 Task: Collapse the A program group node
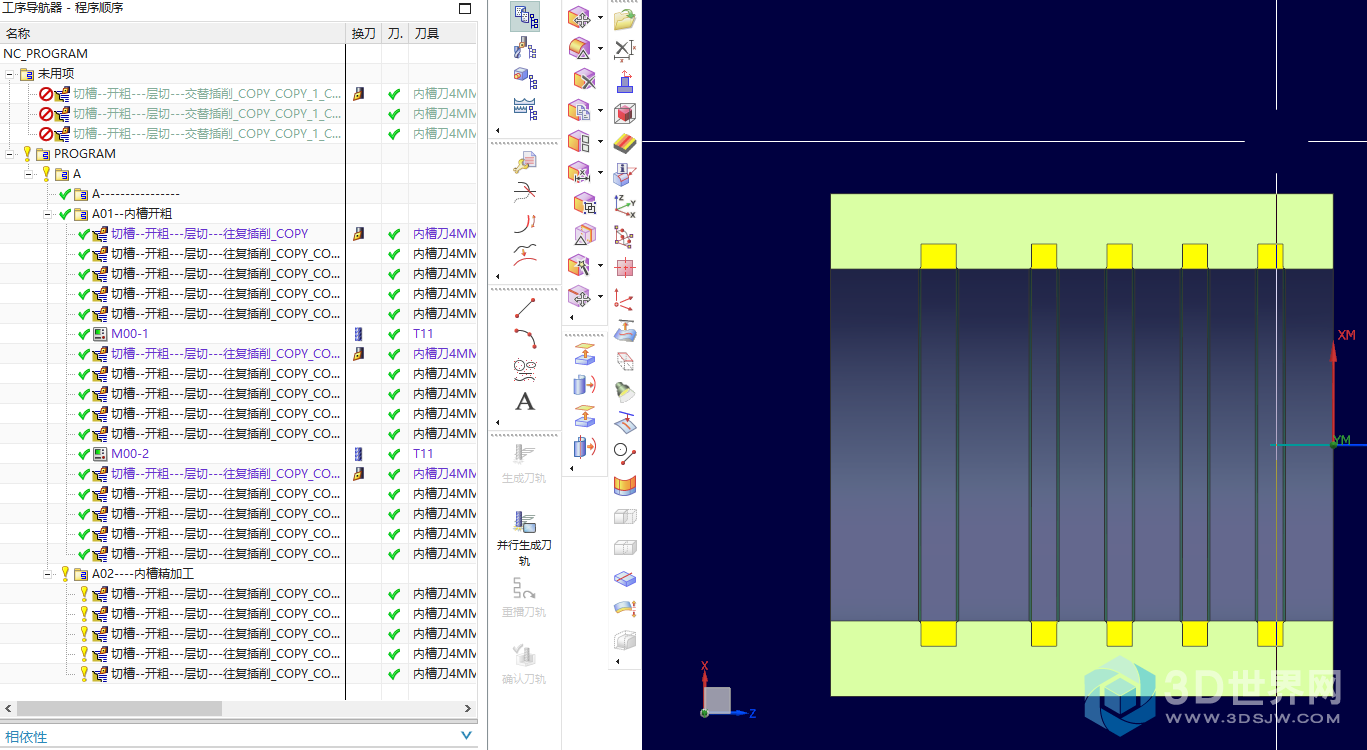(28, 174)
